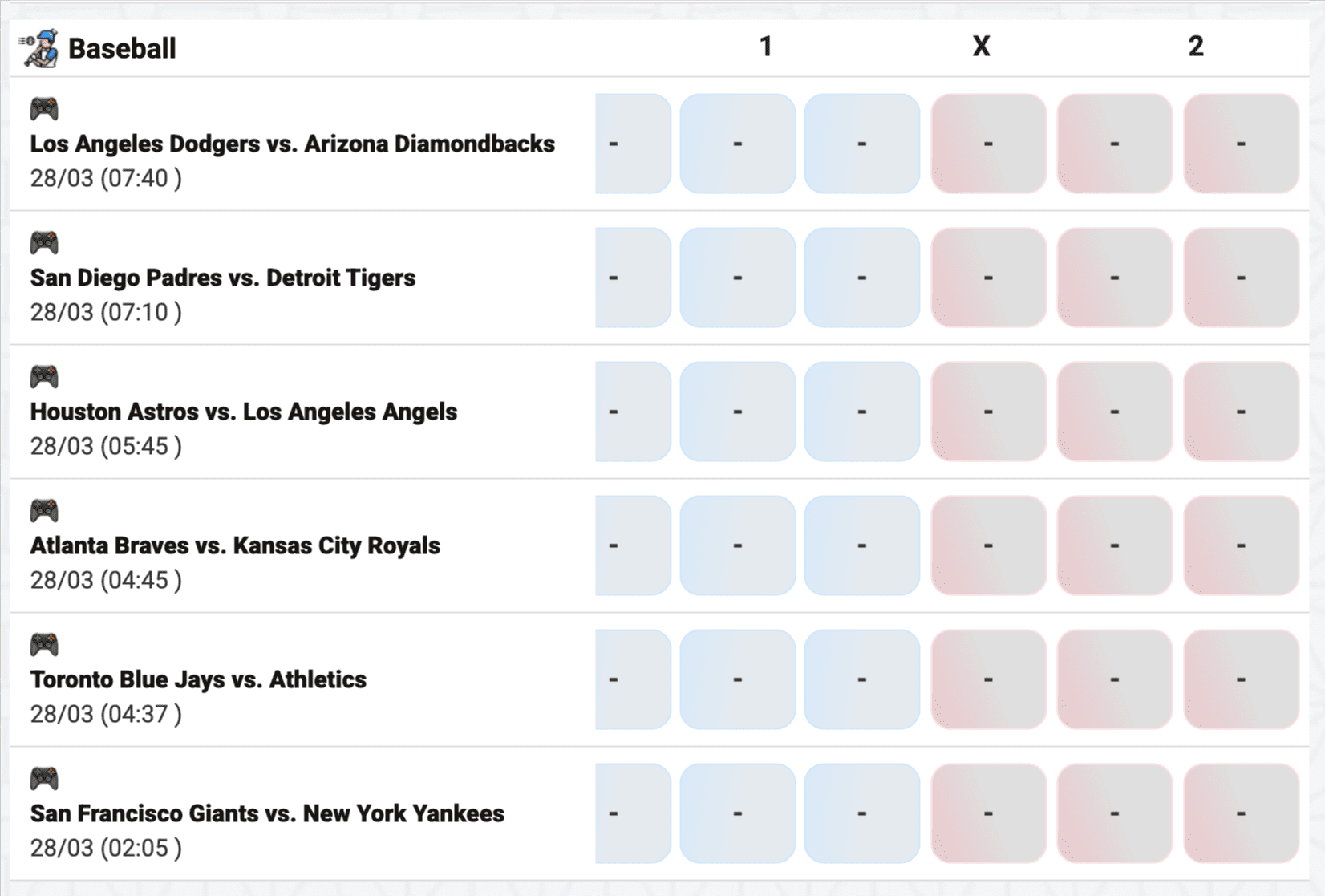
Task: Click gamepad icon above Astros vs. Angels
Action: click(44, 376)
